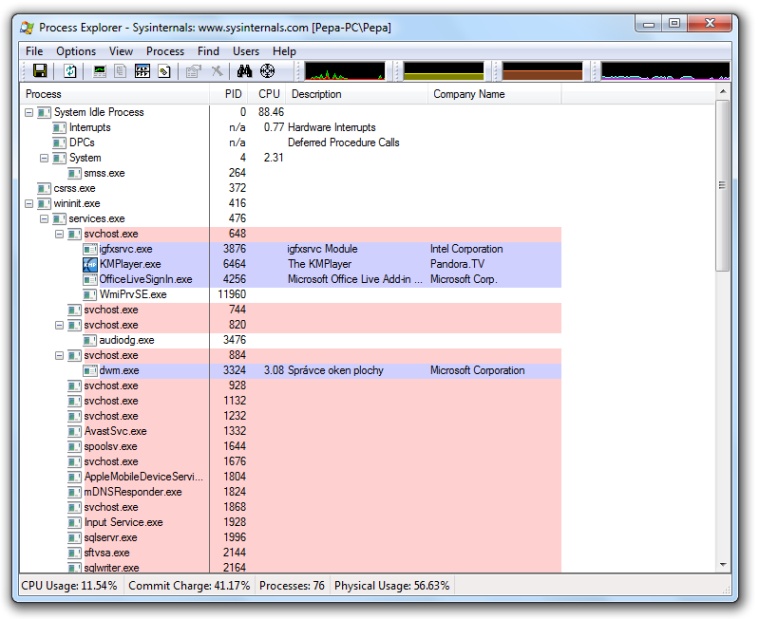This screenshot has height=619, width=760.
Task: Sort by the PID column header
Action: [229, 94]
